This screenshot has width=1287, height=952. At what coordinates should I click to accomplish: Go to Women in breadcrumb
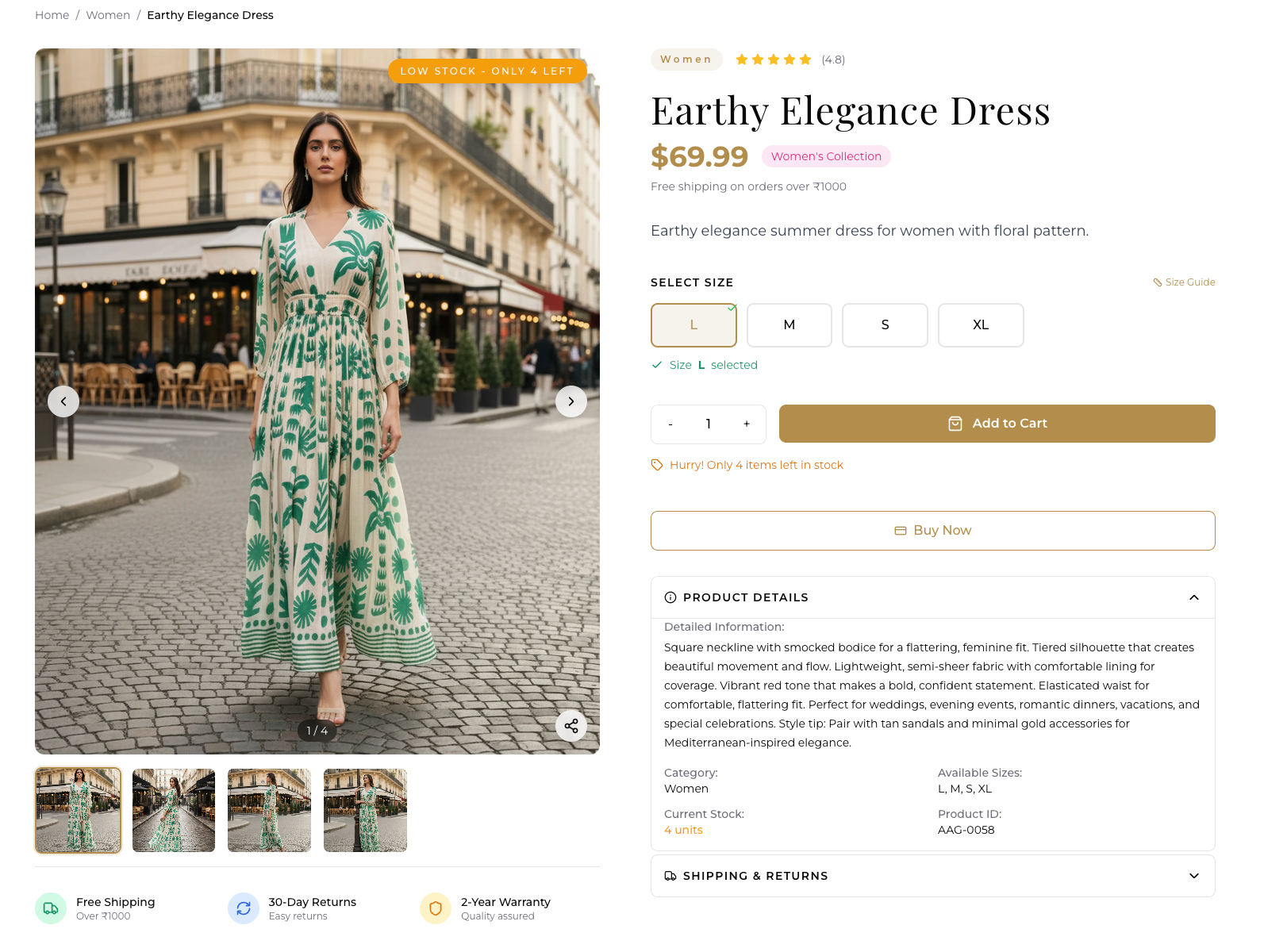108,15
